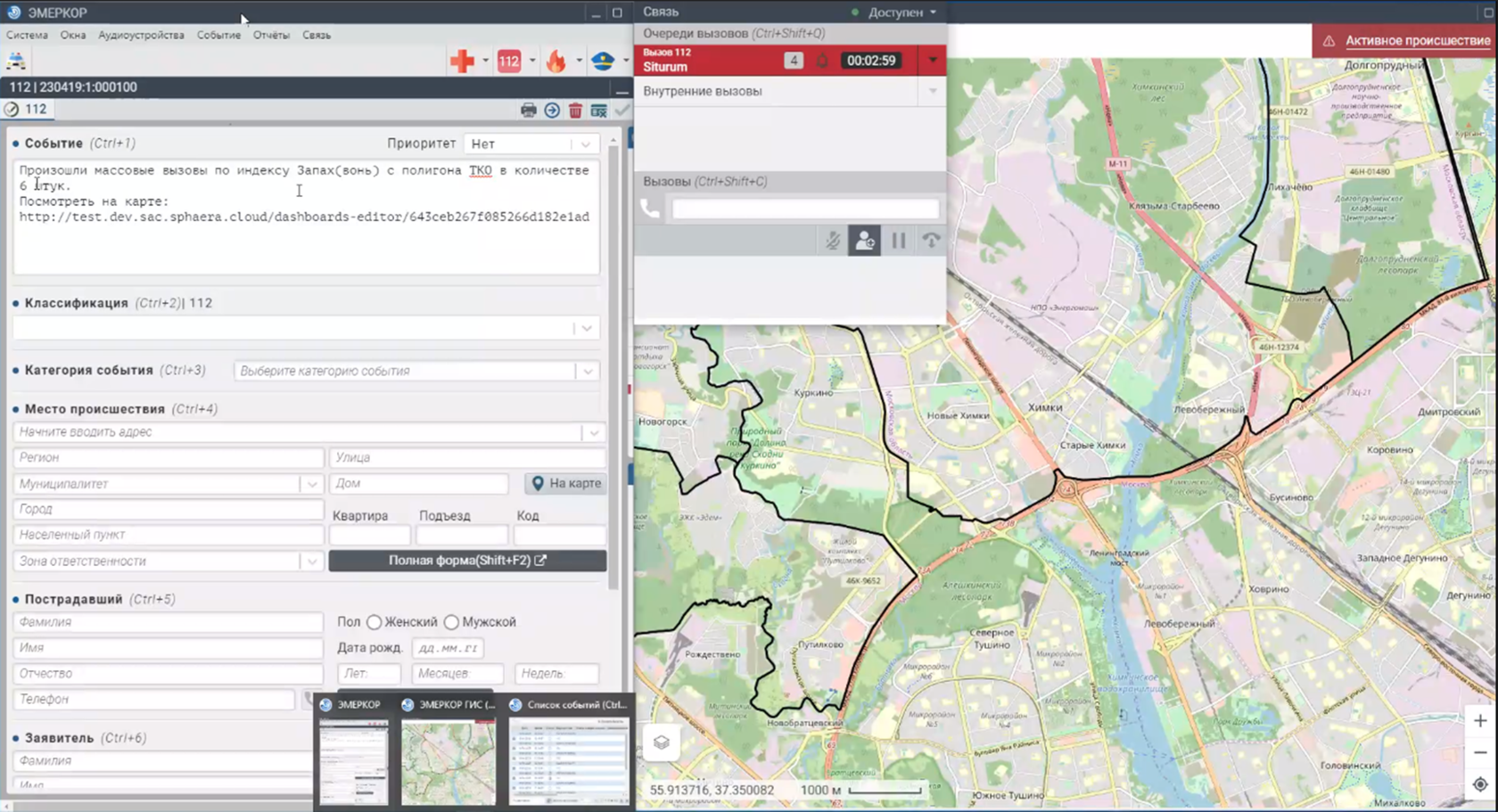Click the victim's Фамилия field
Screen dimensions: 1498x812
click(168, 622)
